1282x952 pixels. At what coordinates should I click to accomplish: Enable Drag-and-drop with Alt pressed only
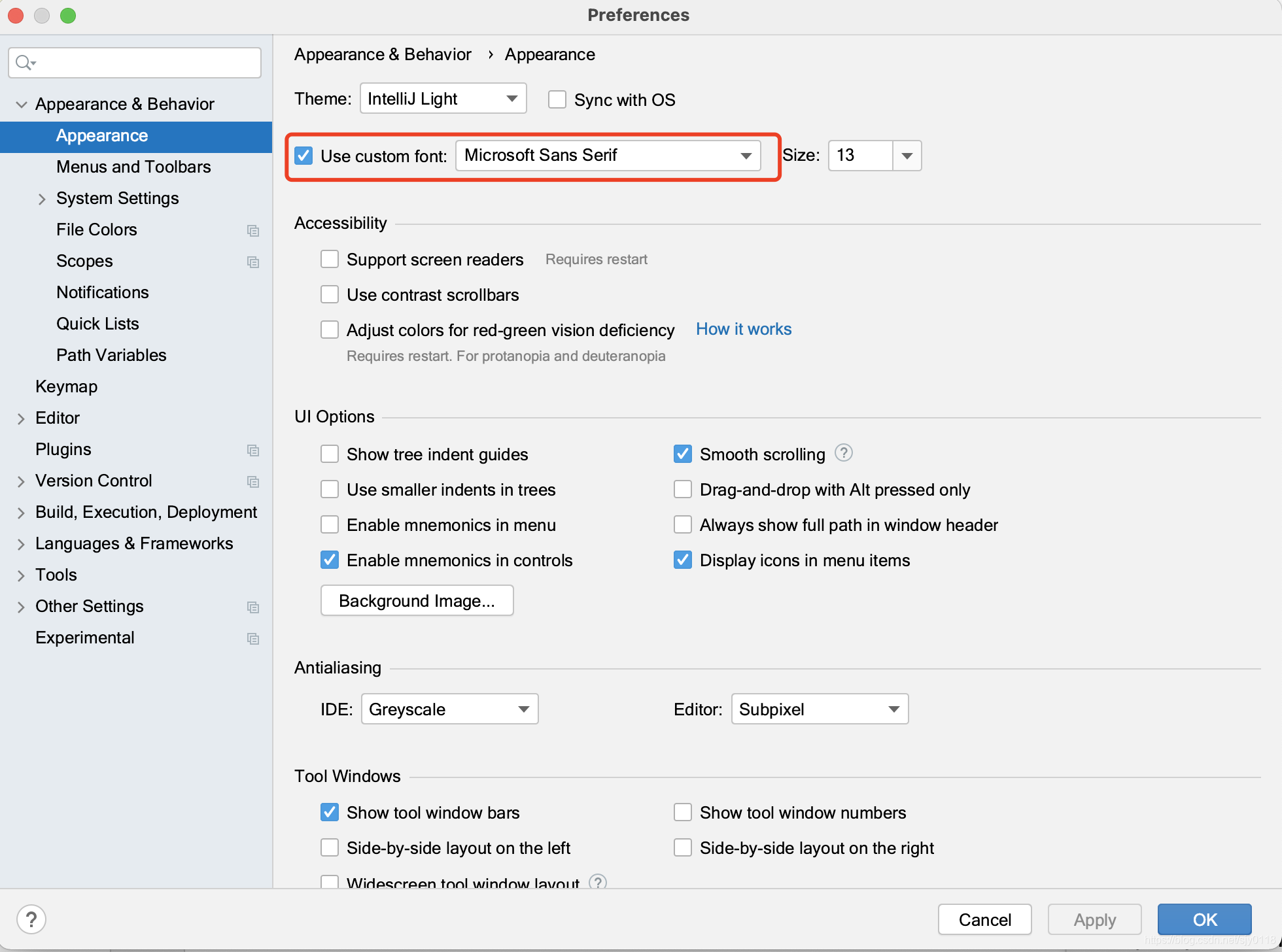683,489
